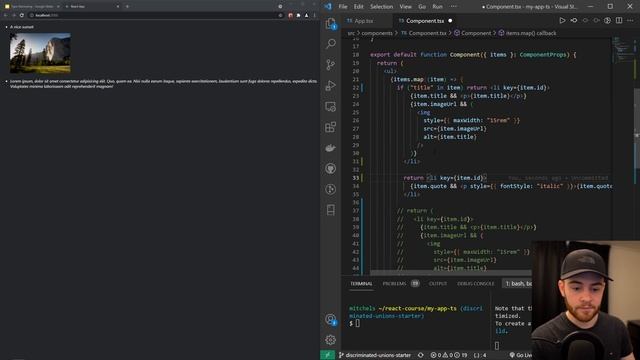Open the Remote Explorer view
640x360 pixels.
pos(331,107)
